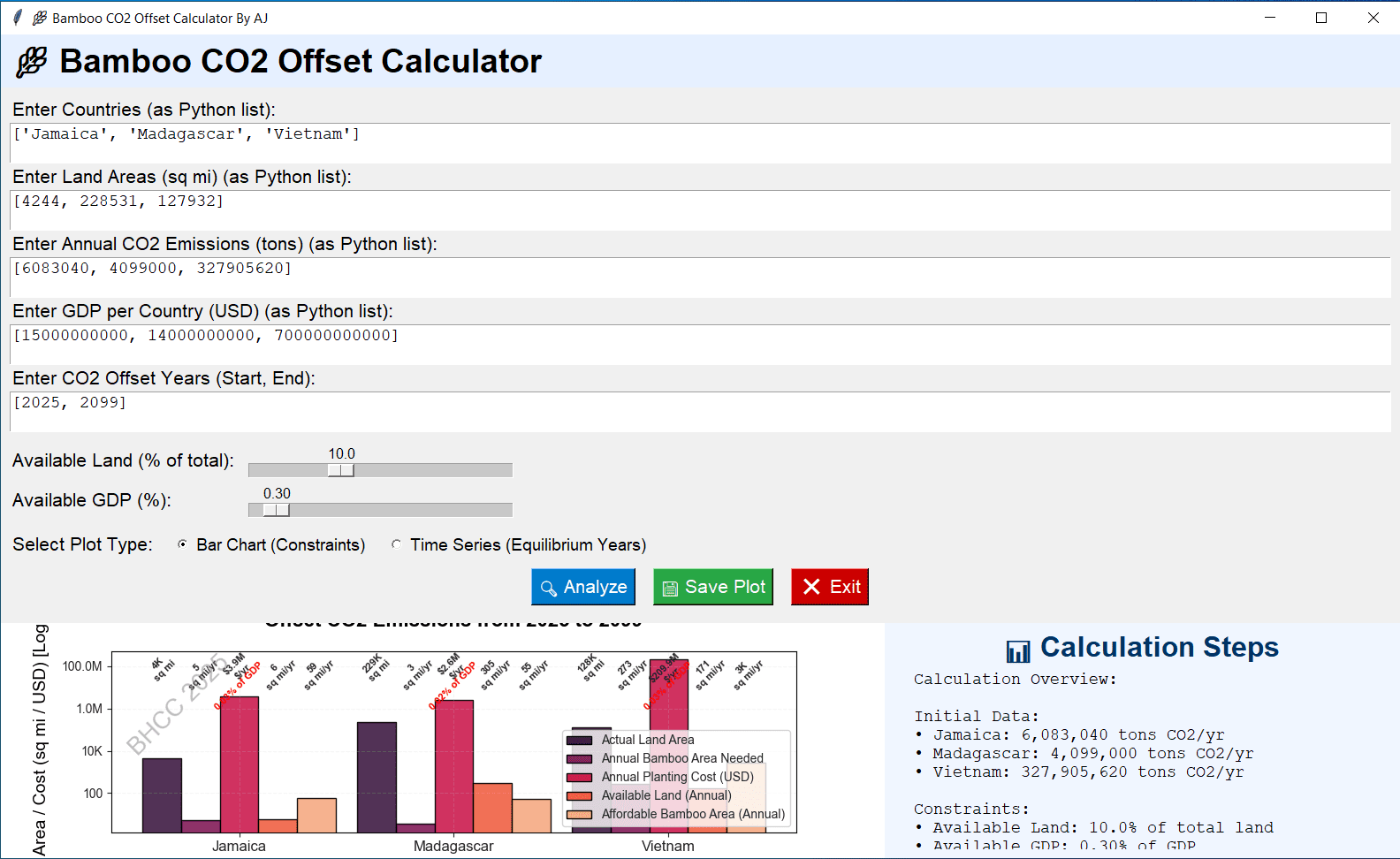The image size is (1400, 859).
Task: Minimize the calculator window
Action: coord(1270,18)
